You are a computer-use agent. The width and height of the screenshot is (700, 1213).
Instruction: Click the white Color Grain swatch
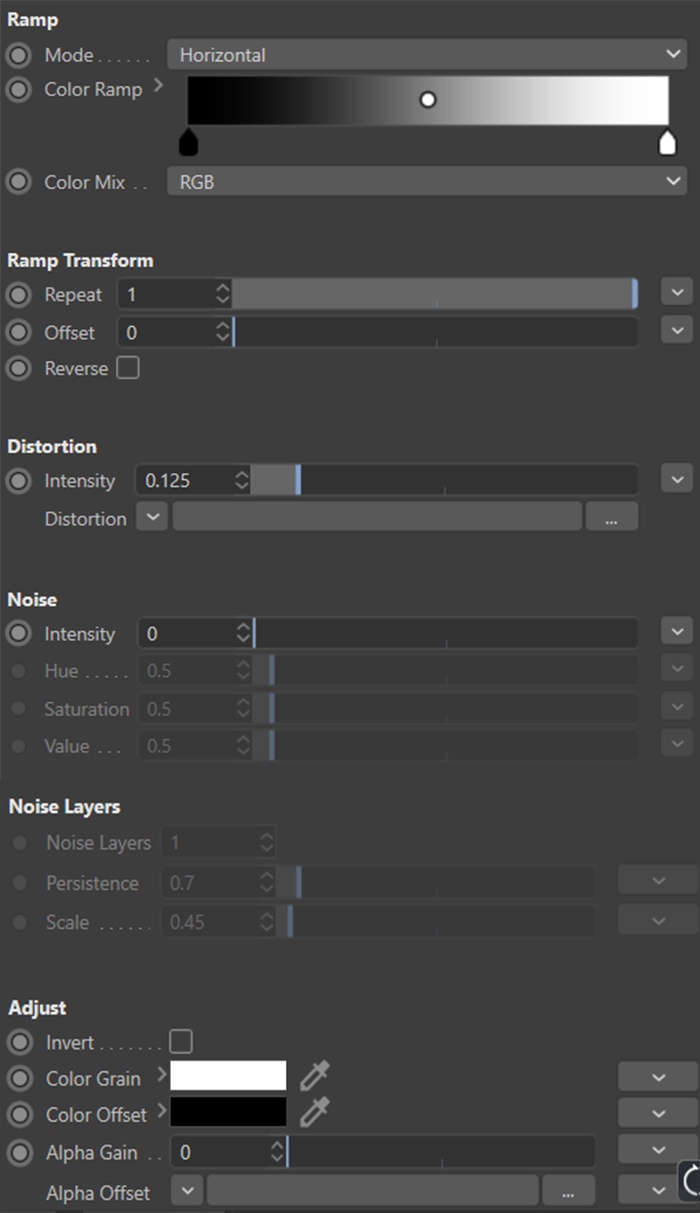228,1076
